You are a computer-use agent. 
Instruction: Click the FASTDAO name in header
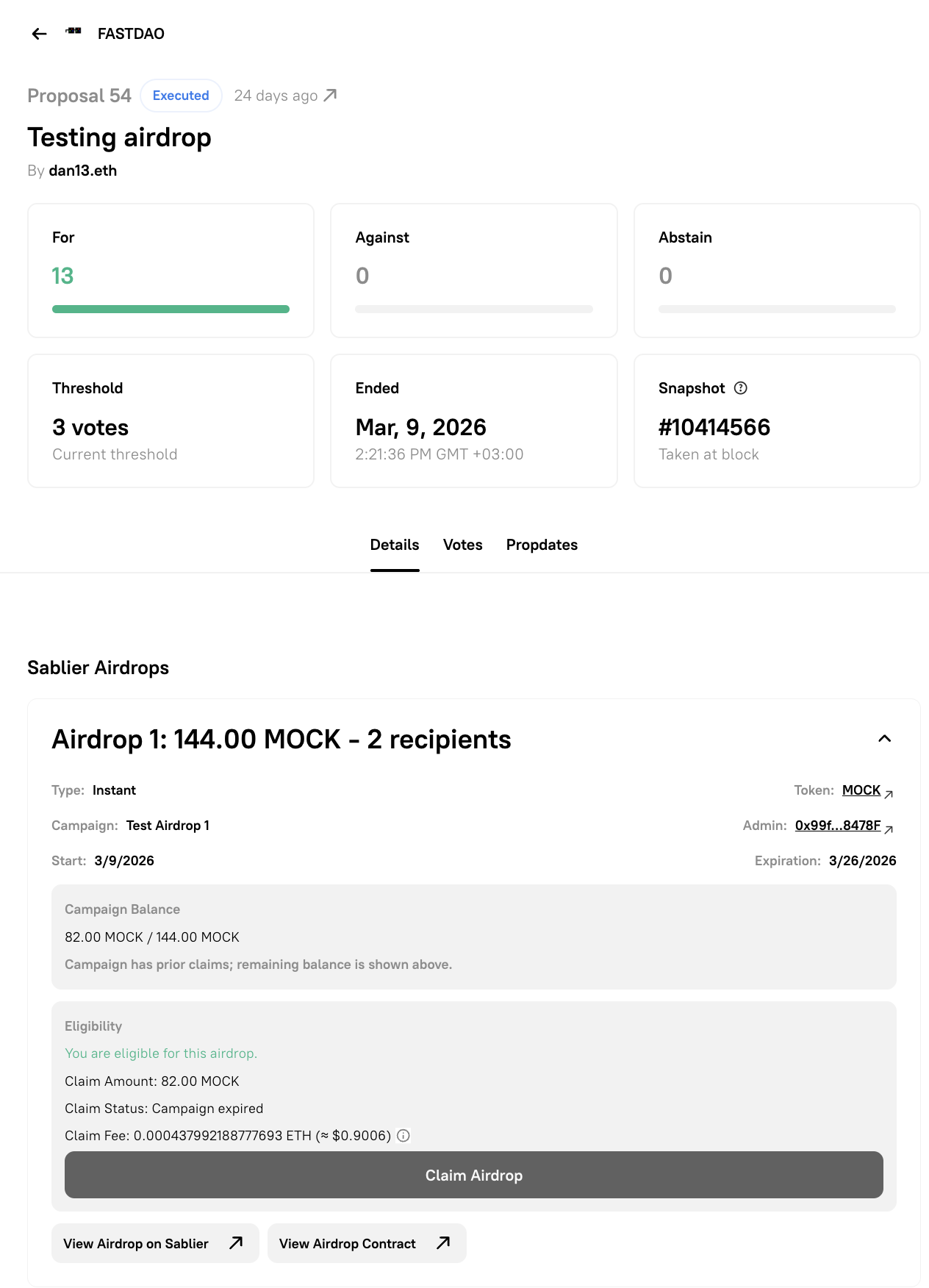131,34
